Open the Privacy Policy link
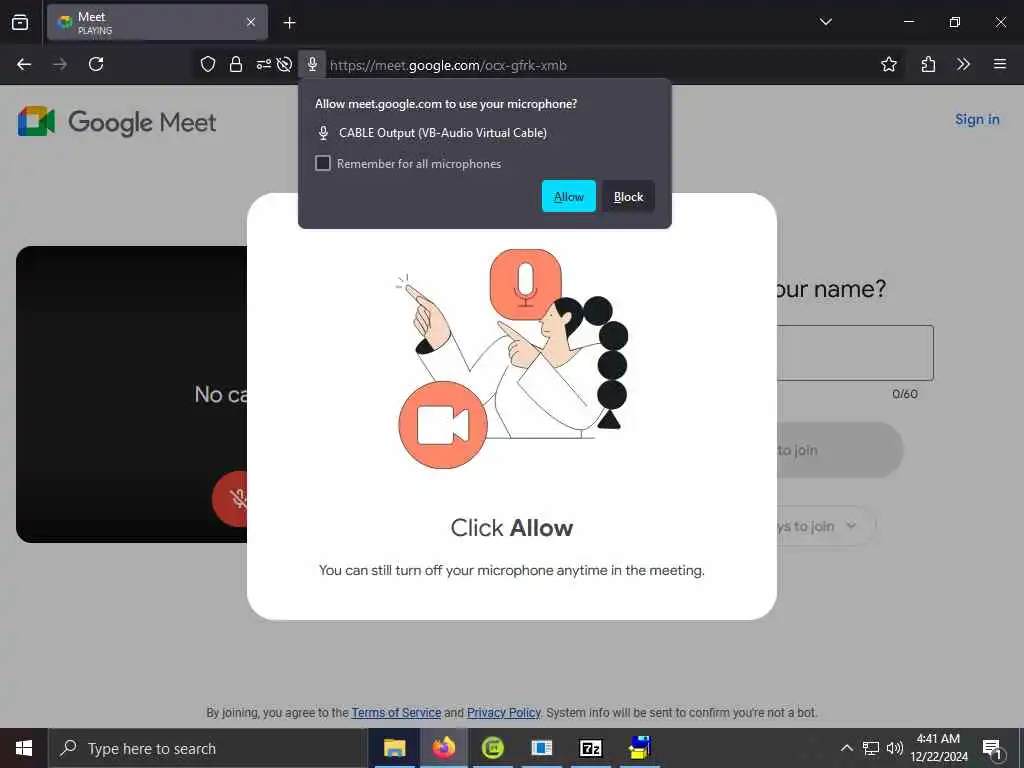1024x768 pixels. pyautogui.click(x=504, y=712)
